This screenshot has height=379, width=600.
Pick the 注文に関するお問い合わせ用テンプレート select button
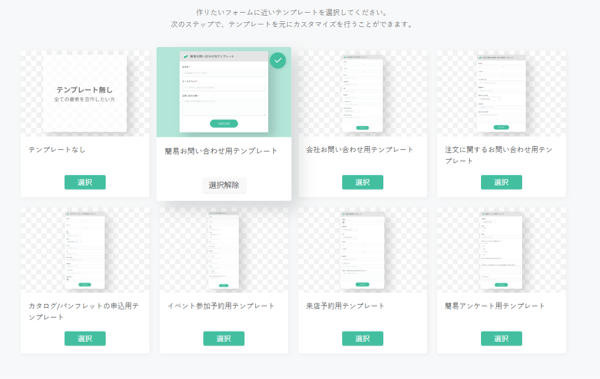[501, 182]
